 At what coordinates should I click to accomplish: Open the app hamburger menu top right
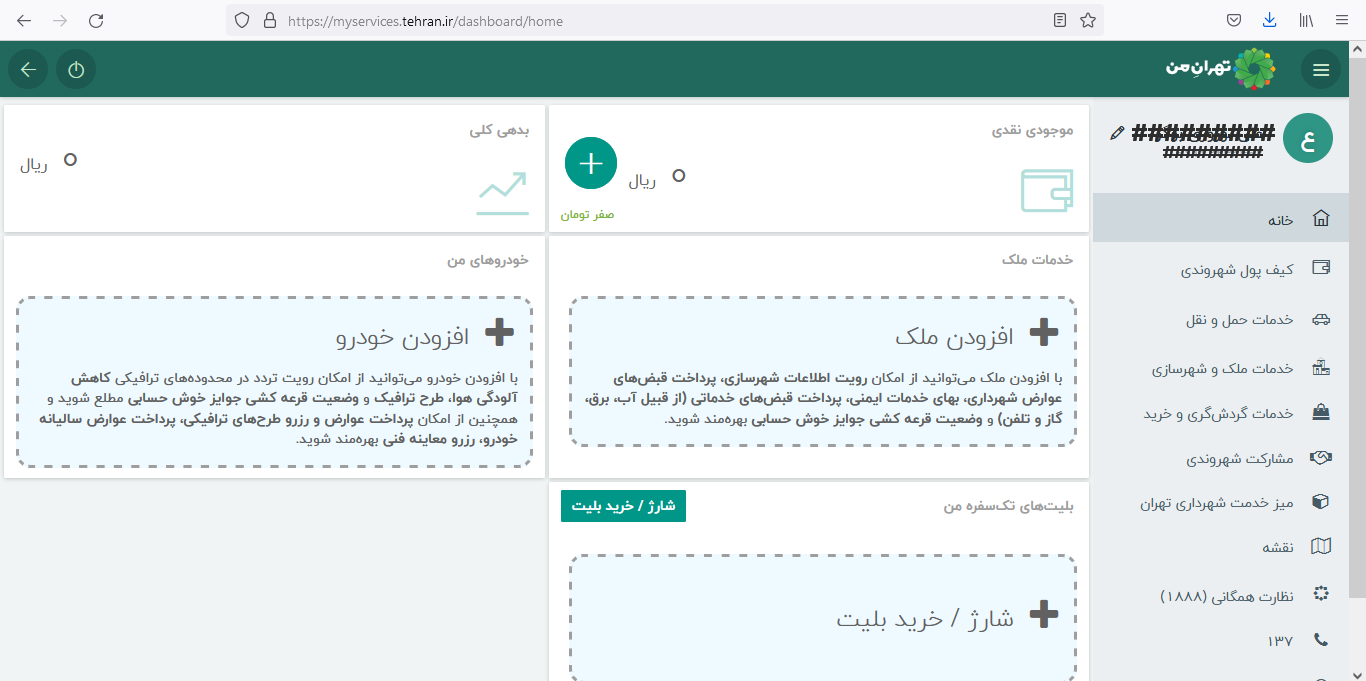pyautogui.click(x=1321, y=69)
